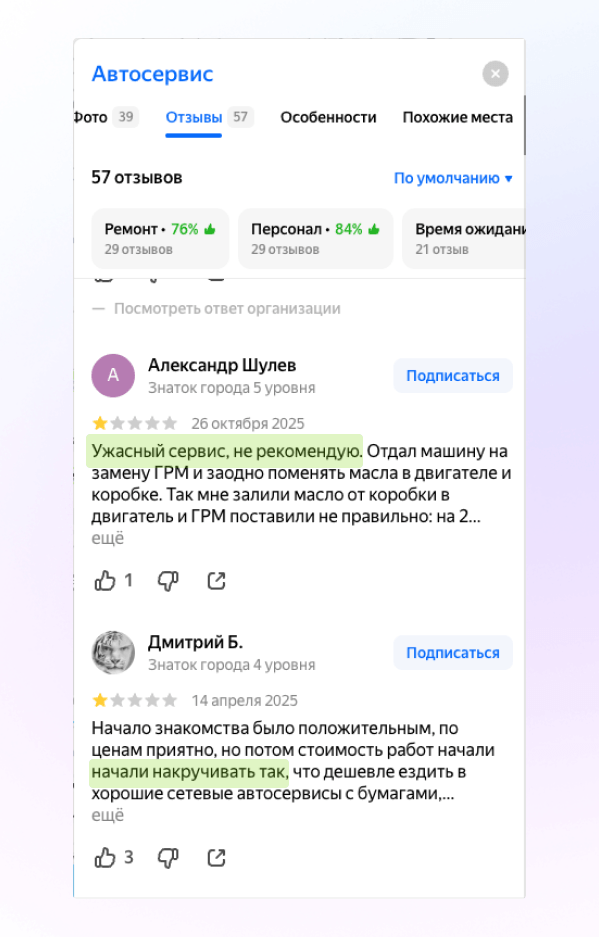Expand Дмитрий Б.'s review with ещё
Image resolution: width=599 pixels, height=937 pixels.
pos(108,815)
